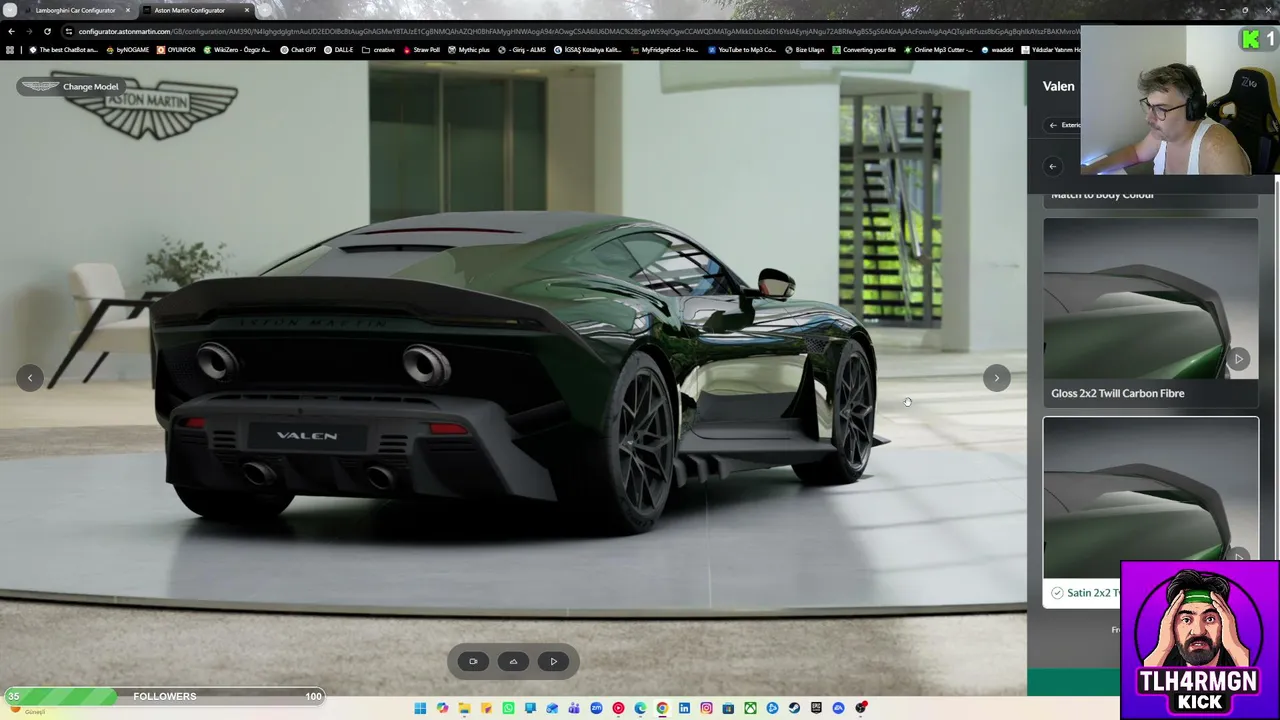Close the Aston Martin Configurator tab
1280x720 pixels.
(247, 10)
